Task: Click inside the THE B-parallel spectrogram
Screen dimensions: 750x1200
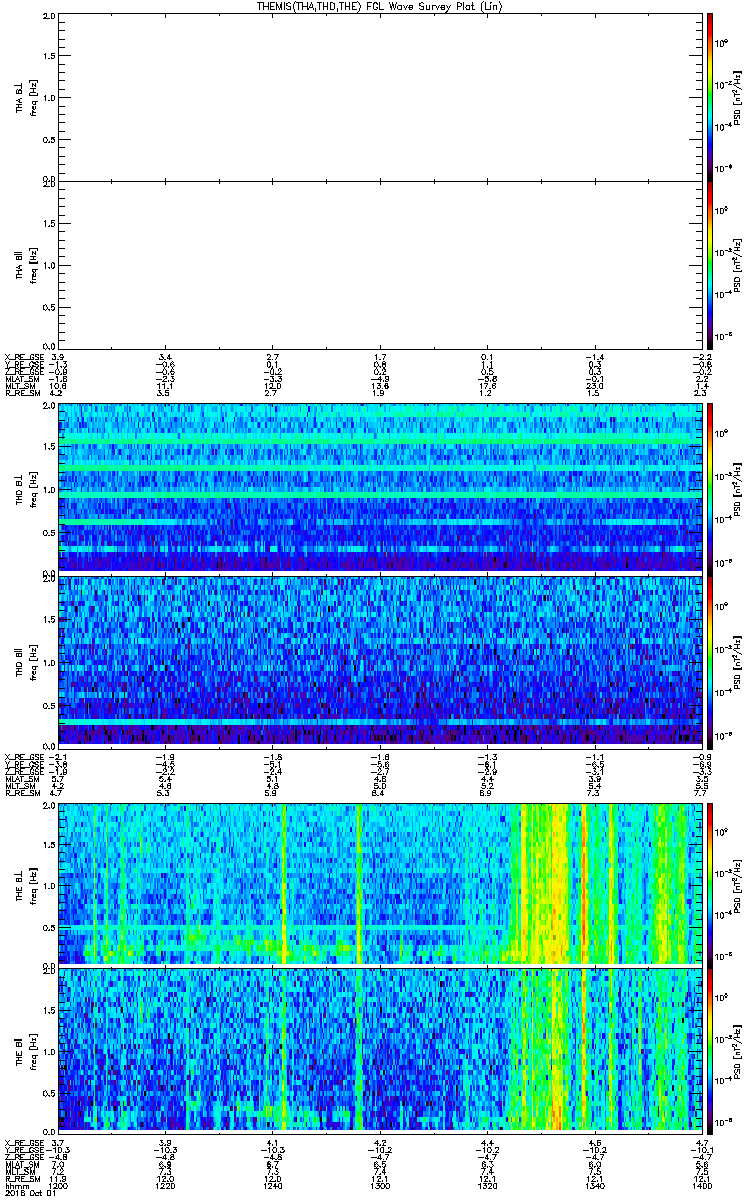Action: pyautogui.click(x=380, y=1049)
